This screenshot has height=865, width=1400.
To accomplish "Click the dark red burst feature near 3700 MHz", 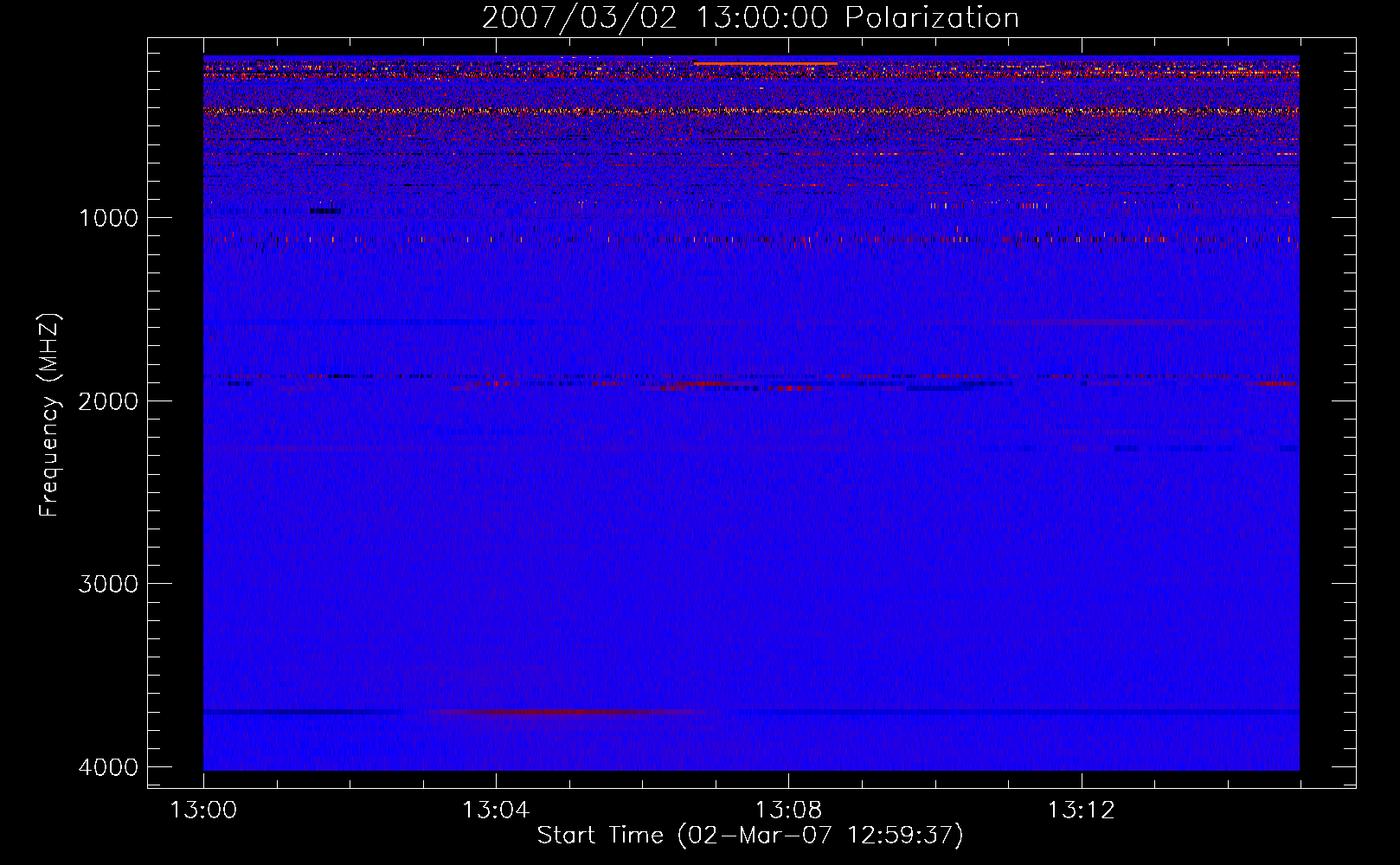I will pos(571,712).
